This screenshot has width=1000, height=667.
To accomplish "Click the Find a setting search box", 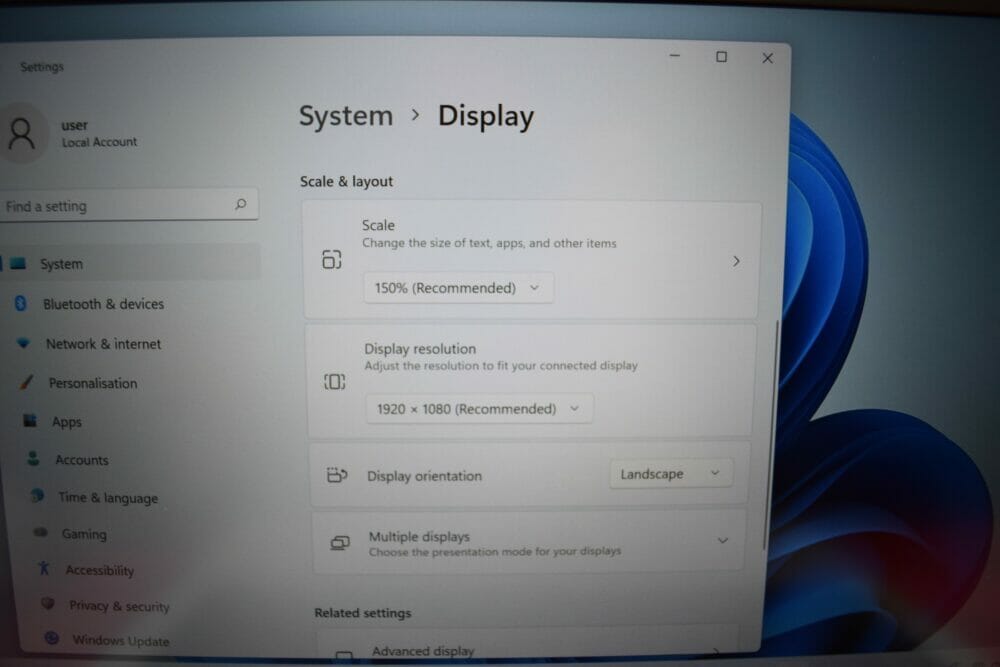I will 129,205.
